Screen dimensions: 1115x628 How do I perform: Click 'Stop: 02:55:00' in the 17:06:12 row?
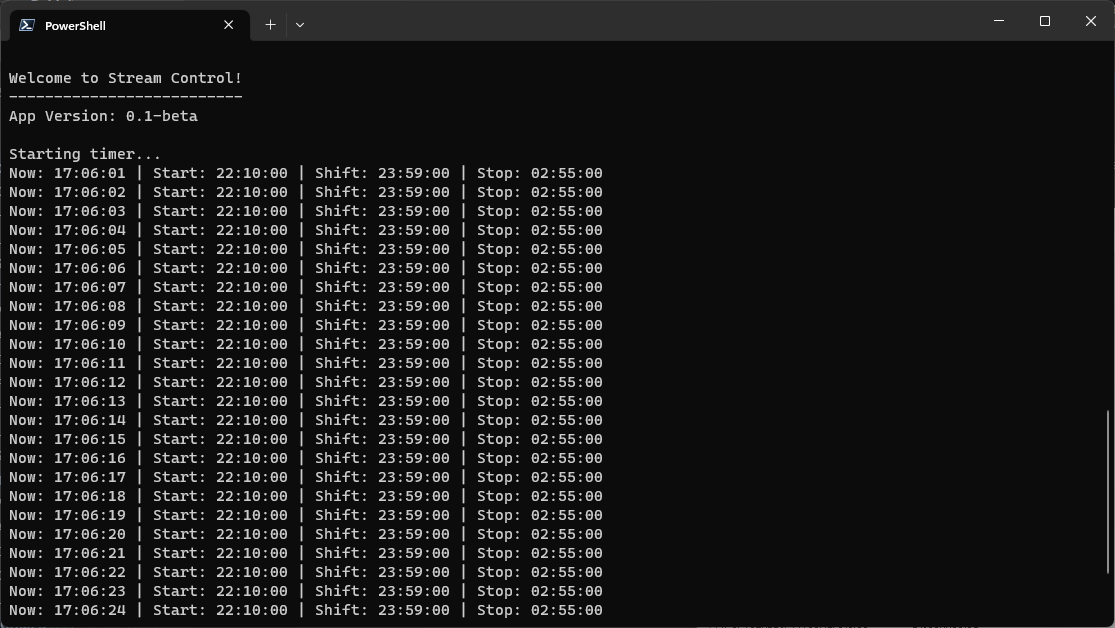pyautogui.click(x=540, y=383)
